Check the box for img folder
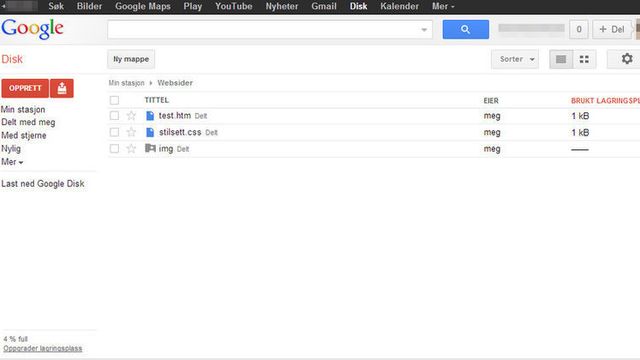Screen dimensions: 640x360 114,149
